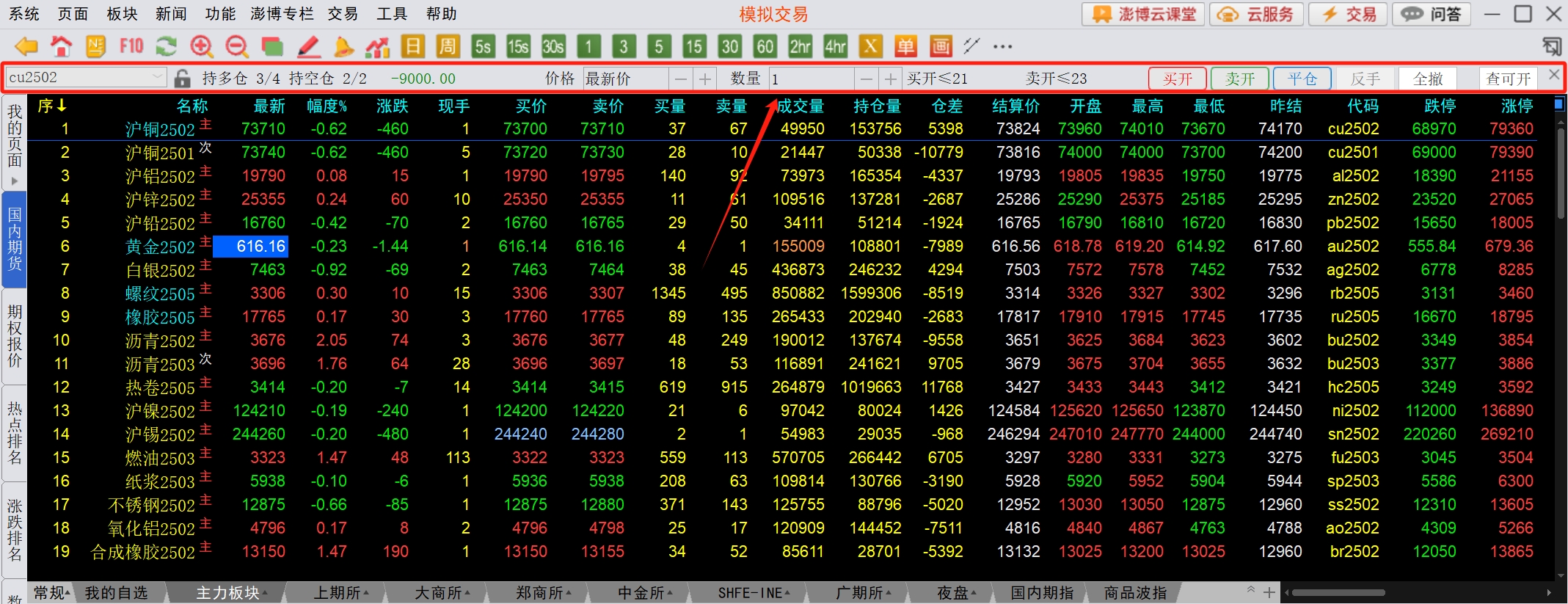
Task: Click the diagonal line tool icon
Action: pos(971,46)
